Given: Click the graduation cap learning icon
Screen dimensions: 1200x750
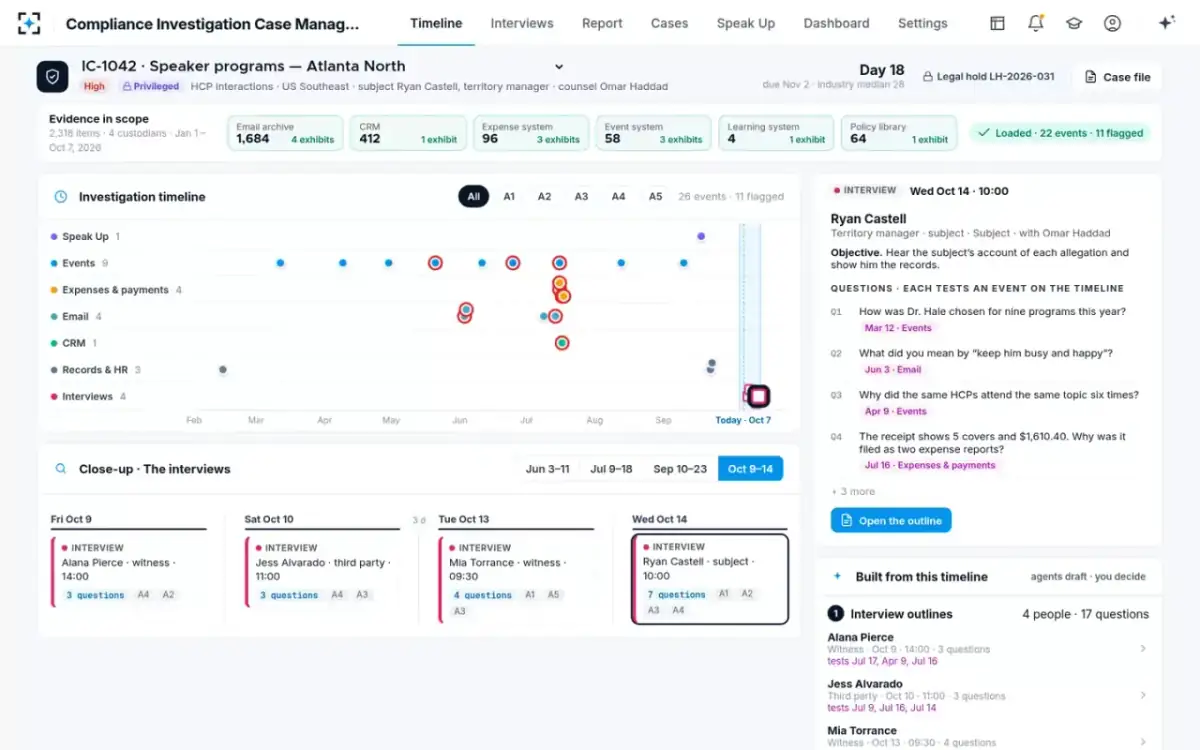Looking at the screenshot, I should [x=1074, y=23].
